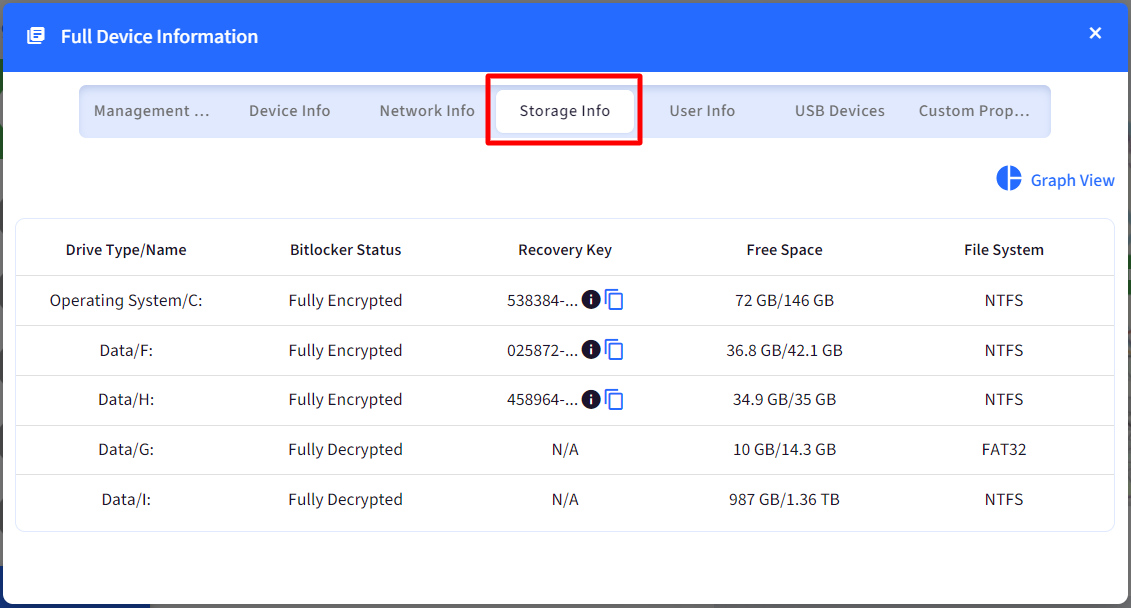Switch to the USB Devices tab
Image resolution: width=1131 pixels, height=608 pixels.
click(x=840, y=111)
